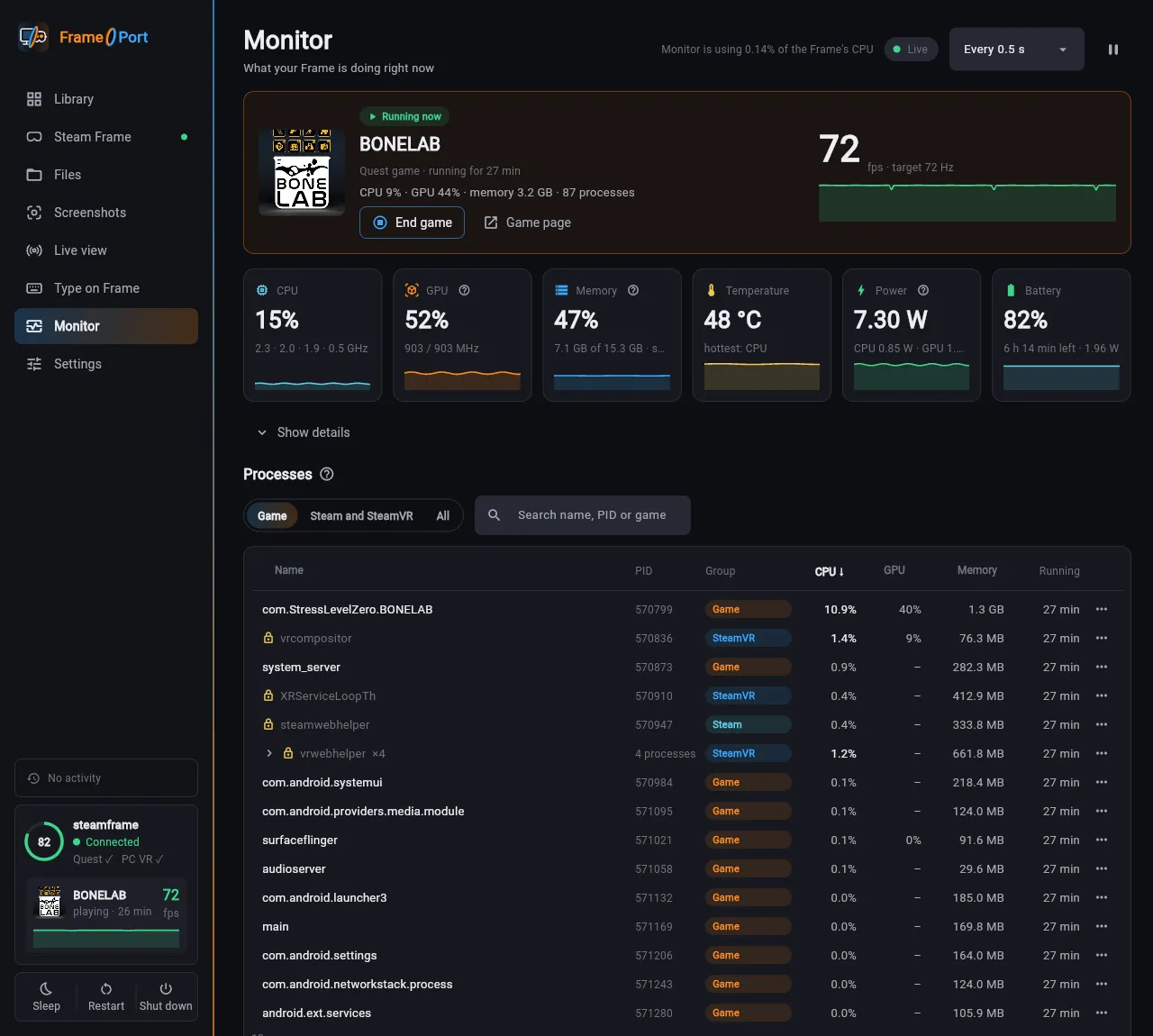Open more options for android.ext.services row

[1102, 1013]
